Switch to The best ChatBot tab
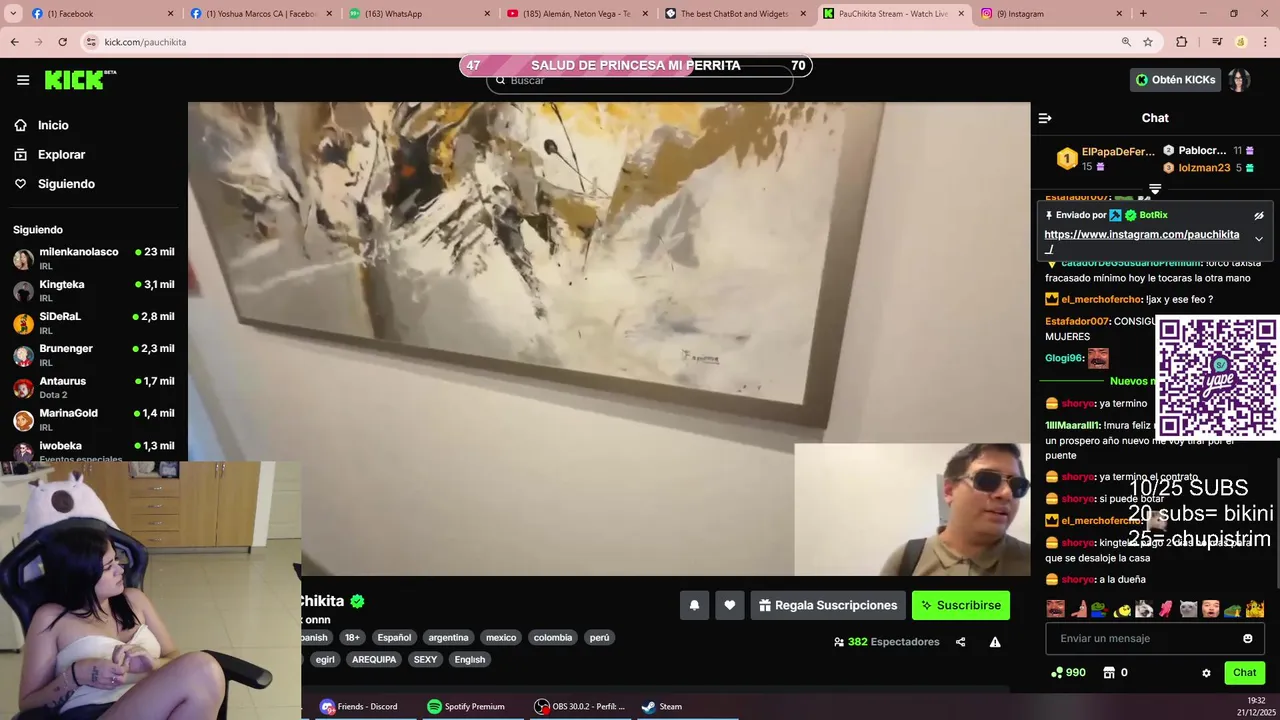Image resolution: width=1280 pixels, height=720 pixels. tap(736, 14)
